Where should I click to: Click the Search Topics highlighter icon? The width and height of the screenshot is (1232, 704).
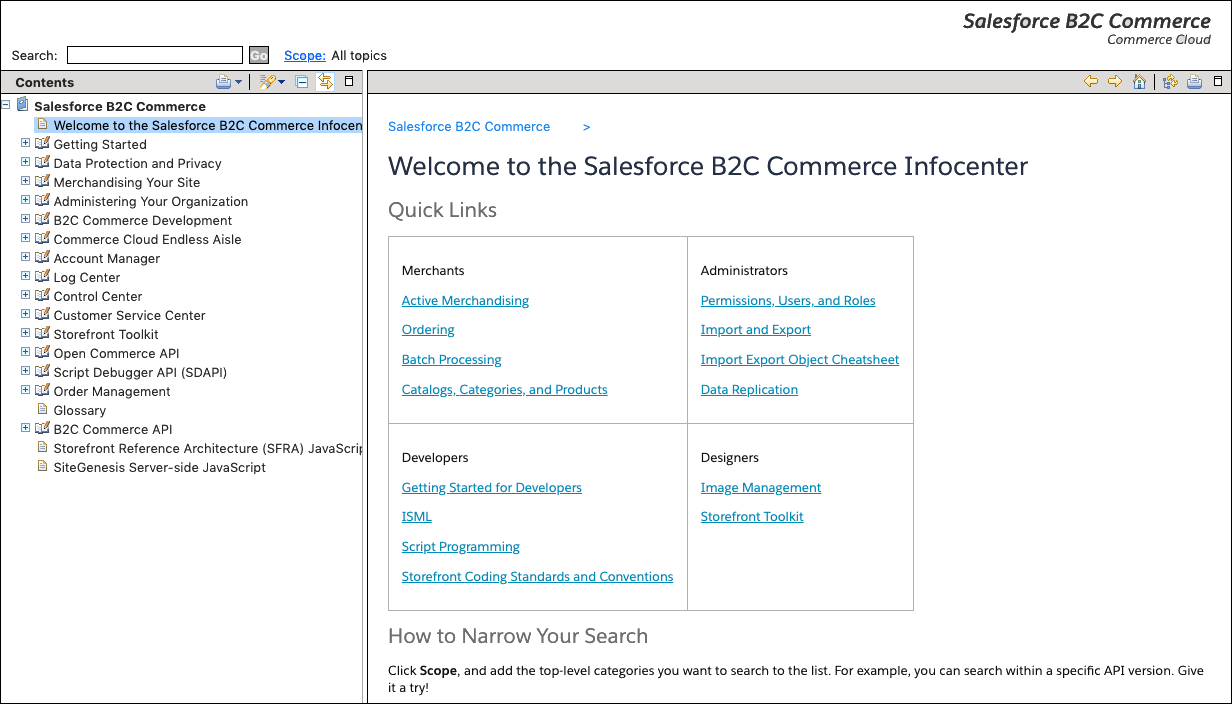pos(266,82)
